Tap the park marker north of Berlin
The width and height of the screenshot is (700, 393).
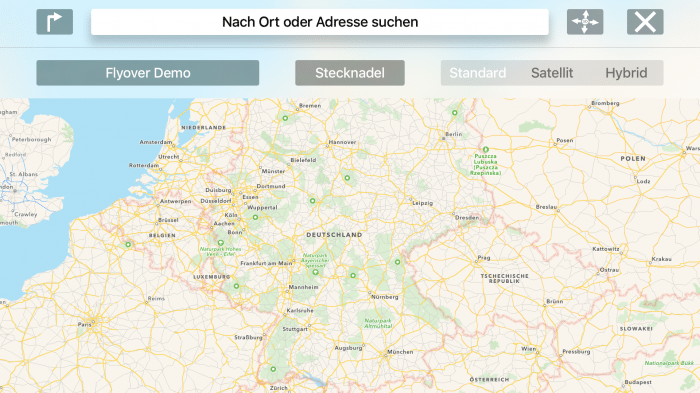(454, 113)
